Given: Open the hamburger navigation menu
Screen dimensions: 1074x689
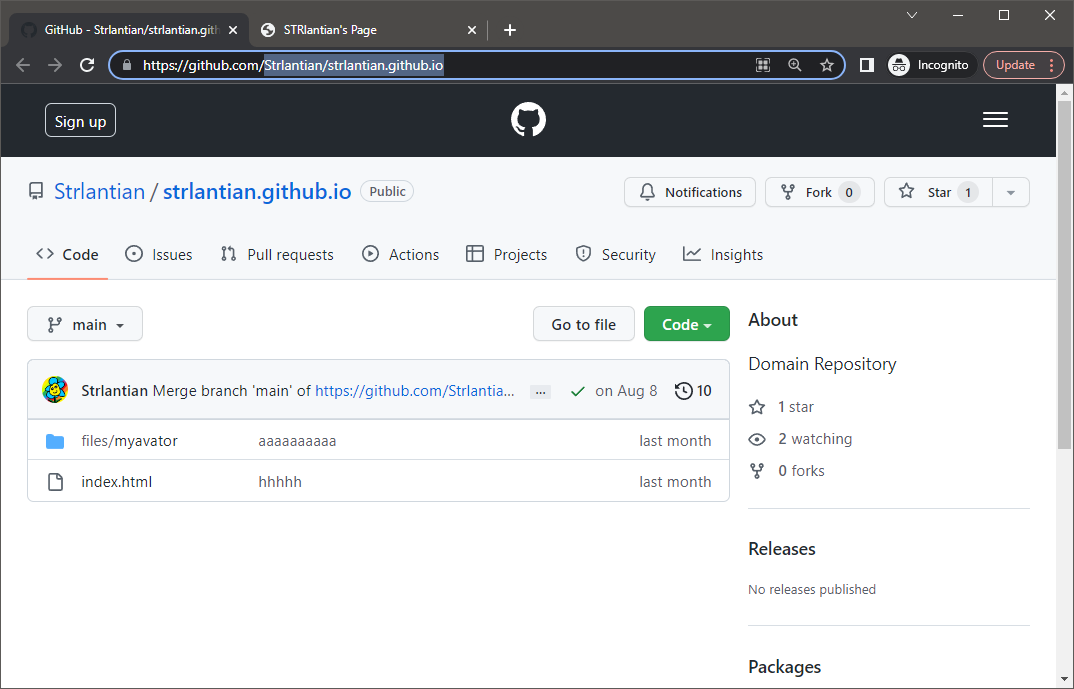Looking at the screenshot, I should [x=995, y=120].
